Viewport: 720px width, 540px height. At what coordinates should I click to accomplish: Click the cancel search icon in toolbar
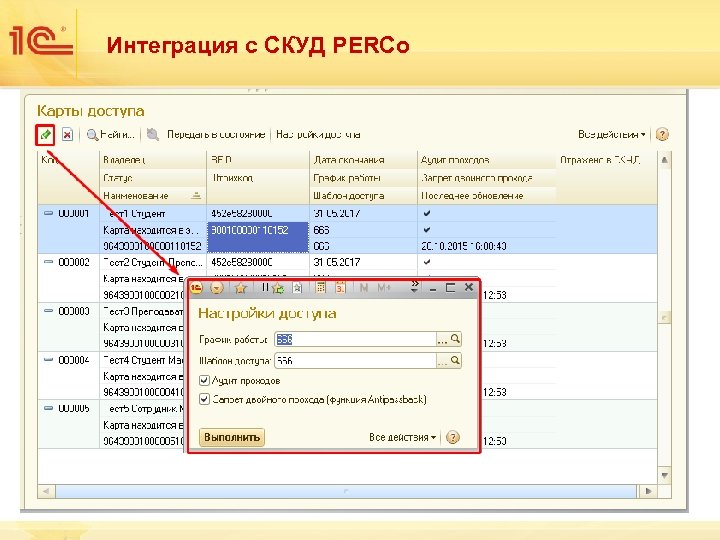pos(152,135)
